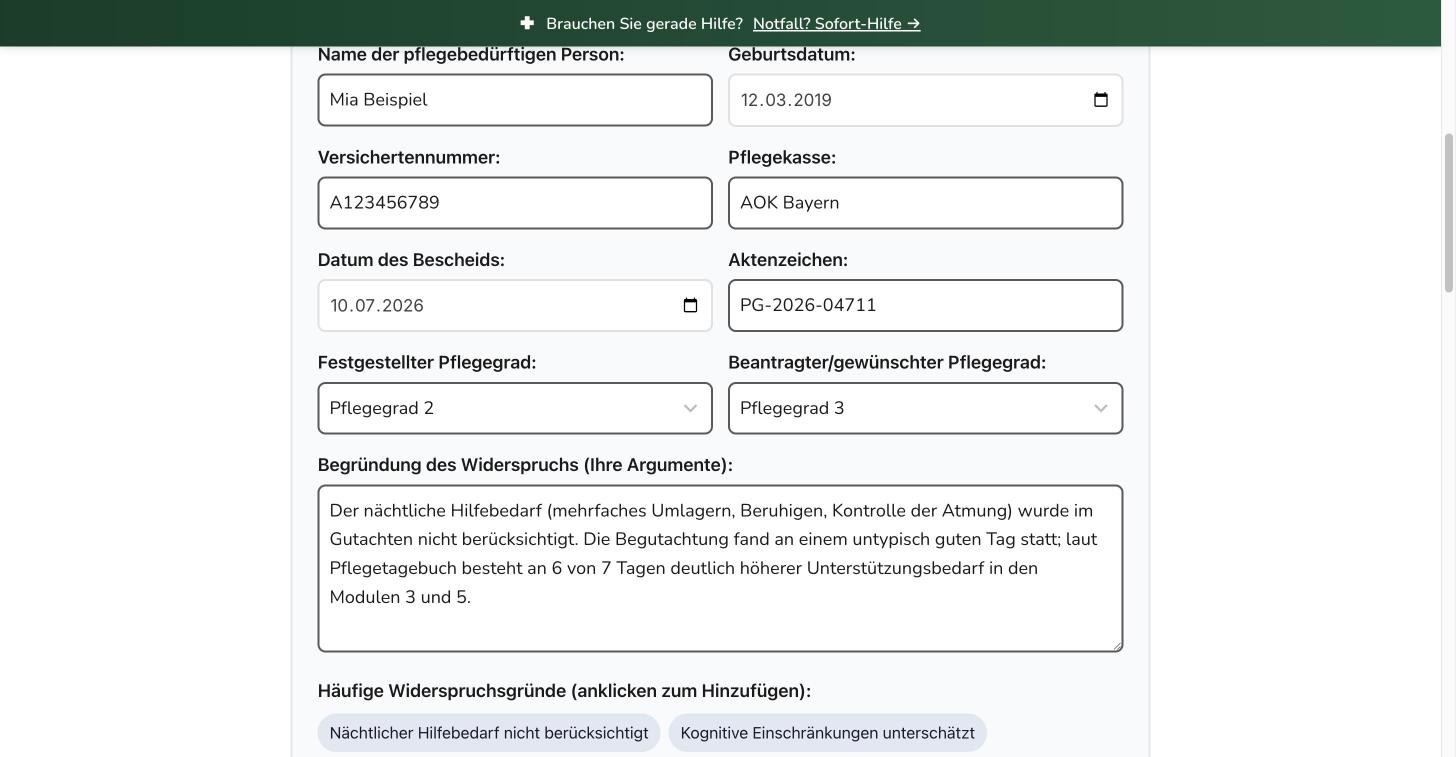This screenshot has height=757, width=1456.
Task: Click the Beantragter/gewünschter Pflegegrad: label
Action: [x=887, y=362]
